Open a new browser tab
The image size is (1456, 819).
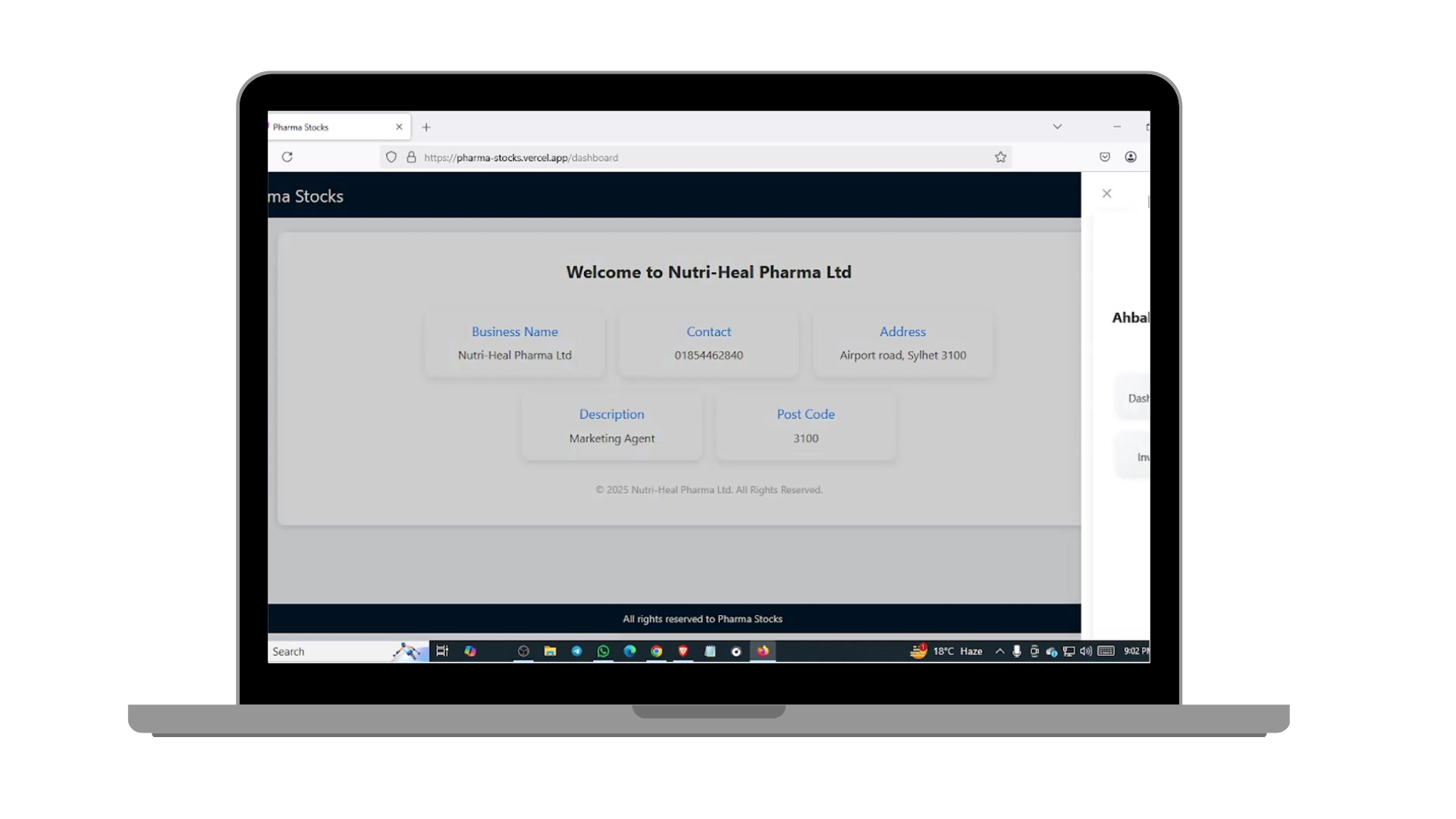[x=426, y=127]
